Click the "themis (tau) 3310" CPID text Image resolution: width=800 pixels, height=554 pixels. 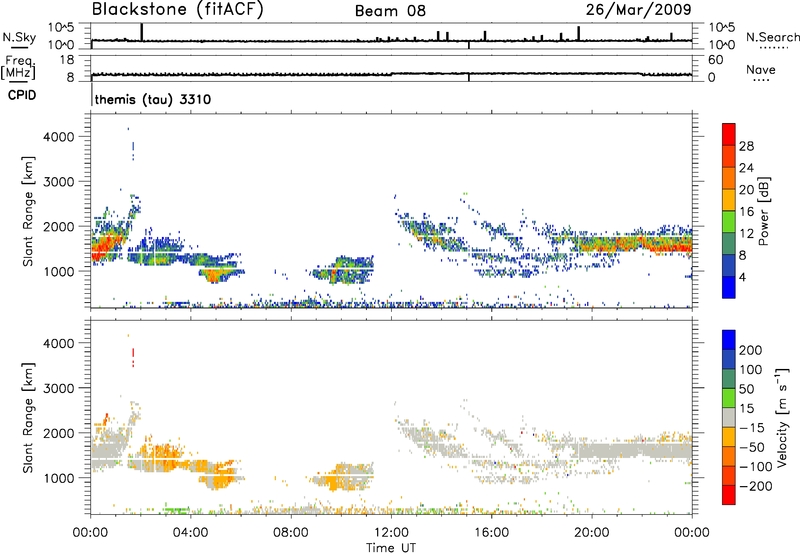click(153, 99)
